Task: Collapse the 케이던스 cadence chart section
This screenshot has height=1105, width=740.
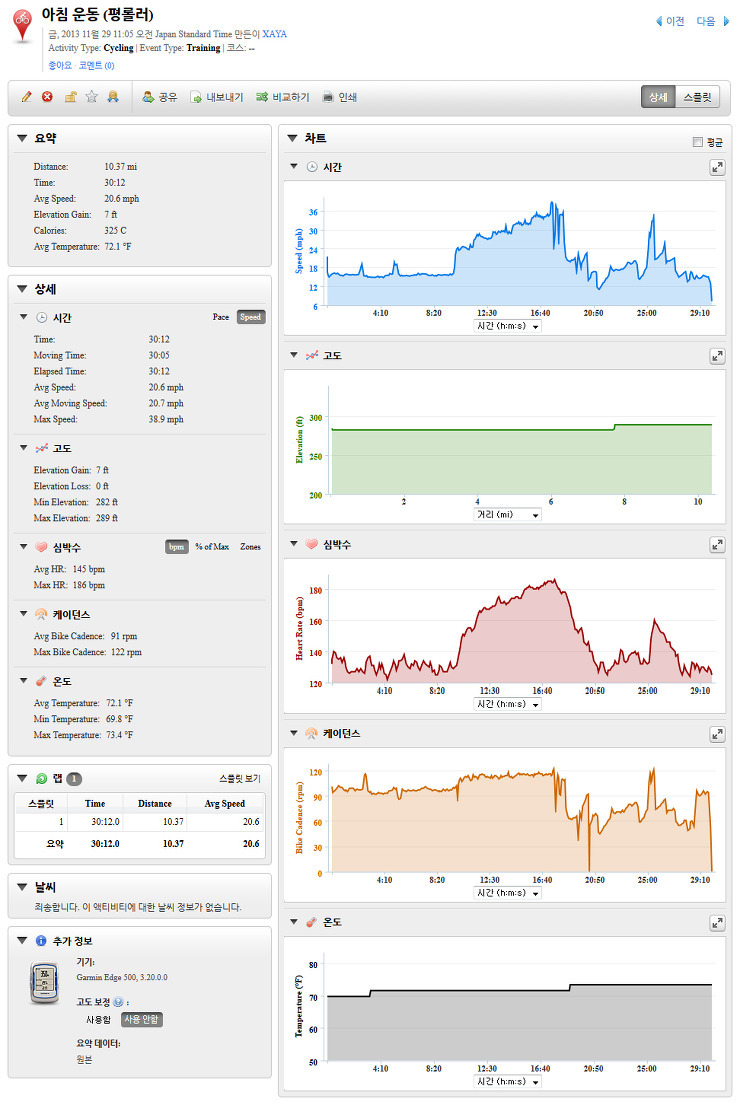Action: [294, 733]
